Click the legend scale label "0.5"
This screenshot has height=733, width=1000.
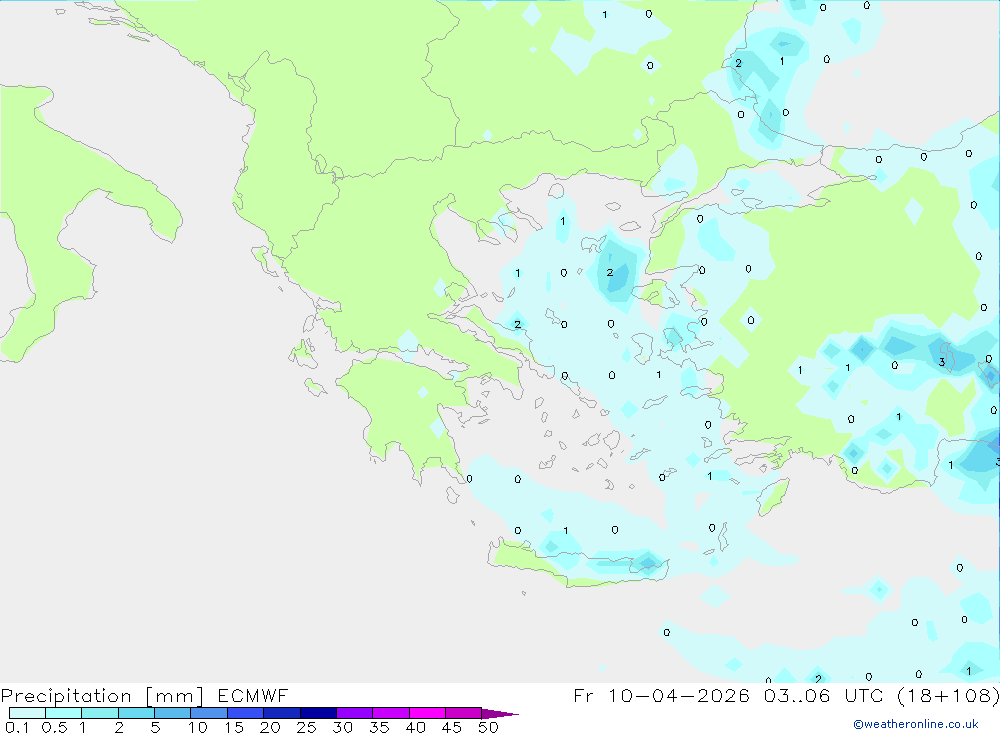[x=54, y=727]
